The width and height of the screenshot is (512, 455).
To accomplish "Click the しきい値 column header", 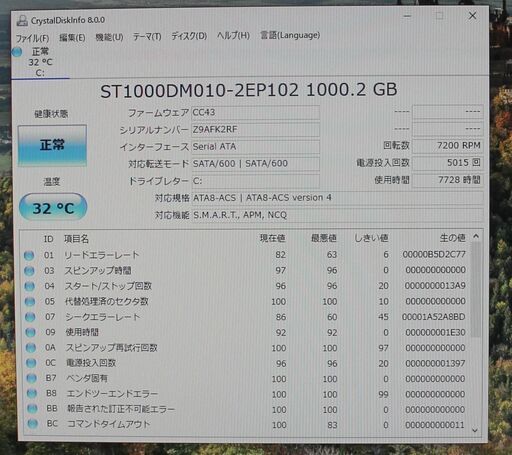I will (x=371, y=238).
